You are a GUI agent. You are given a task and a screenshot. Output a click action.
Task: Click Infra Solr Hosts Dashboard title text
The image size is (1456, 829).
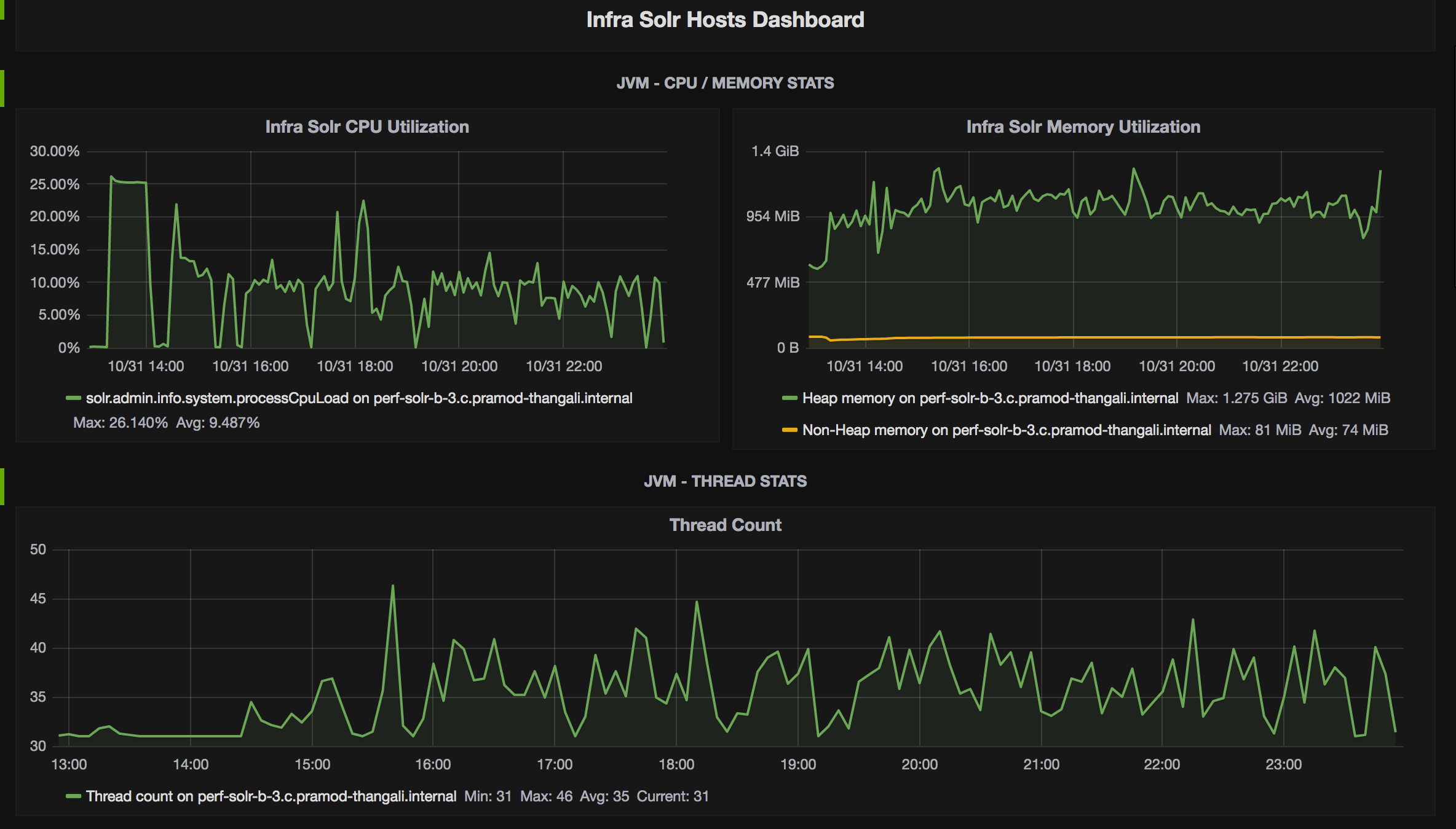[725, 20]
